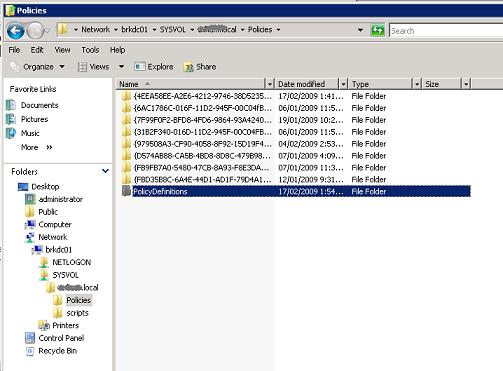Select scripts folder in tree
Image resolution: width=503 pixels, height=371 pixels.
click(77, 313)
